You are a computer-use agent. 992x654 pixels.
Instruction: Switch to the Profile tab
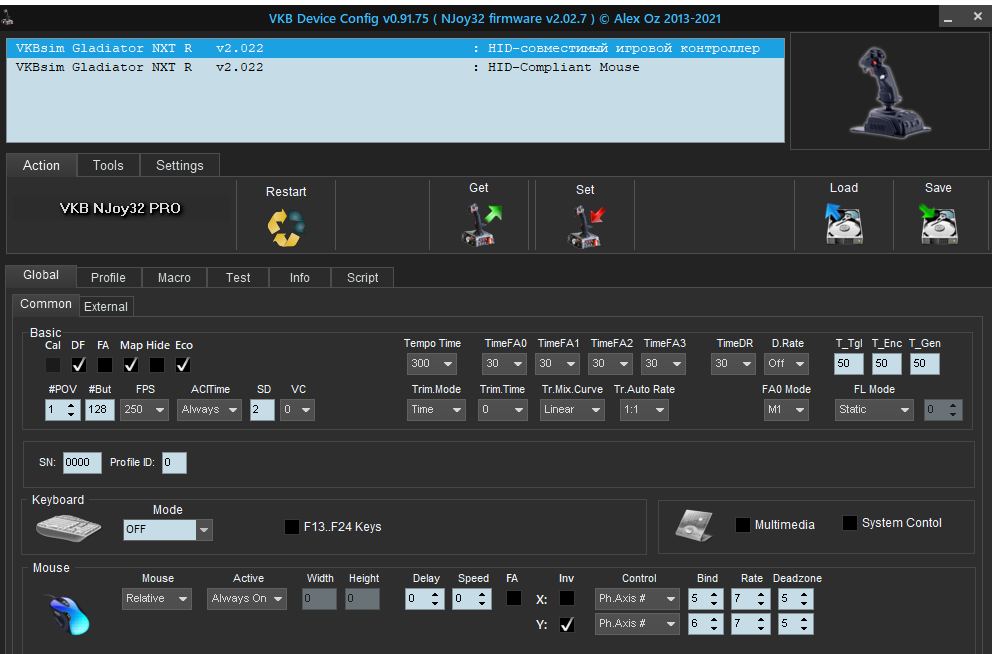coord(108,278)
